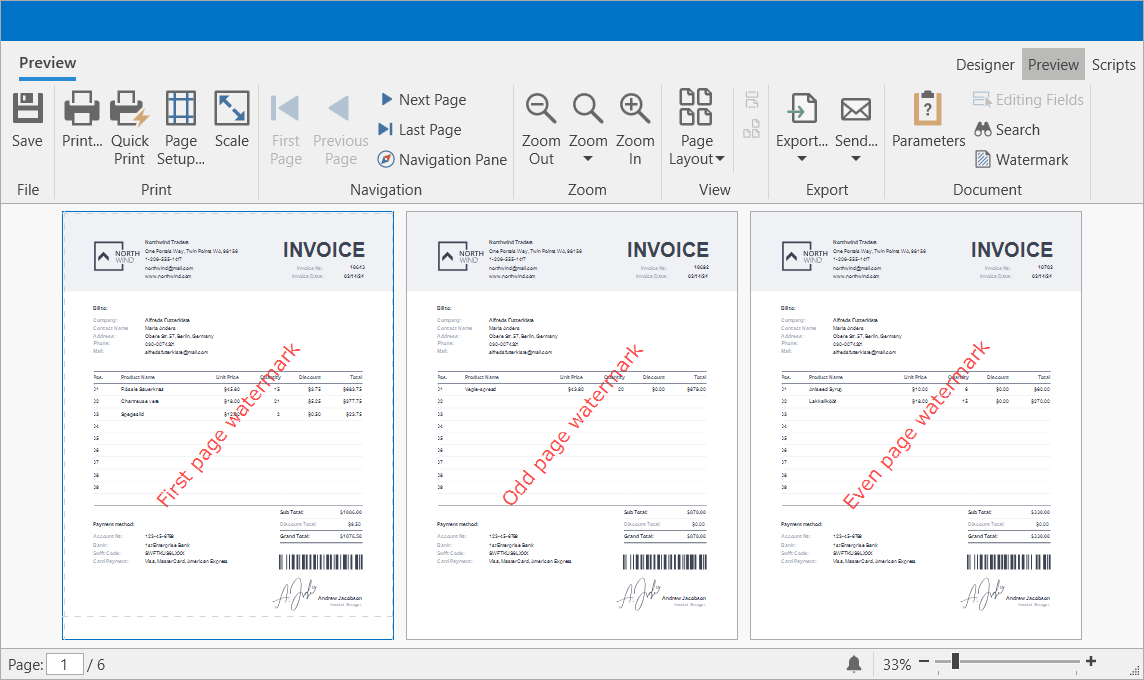The height and width of the screenshot is (680, 1144).
Task: Open the Send dropdown
Action: pyautogui.click(x=856, y=128)
